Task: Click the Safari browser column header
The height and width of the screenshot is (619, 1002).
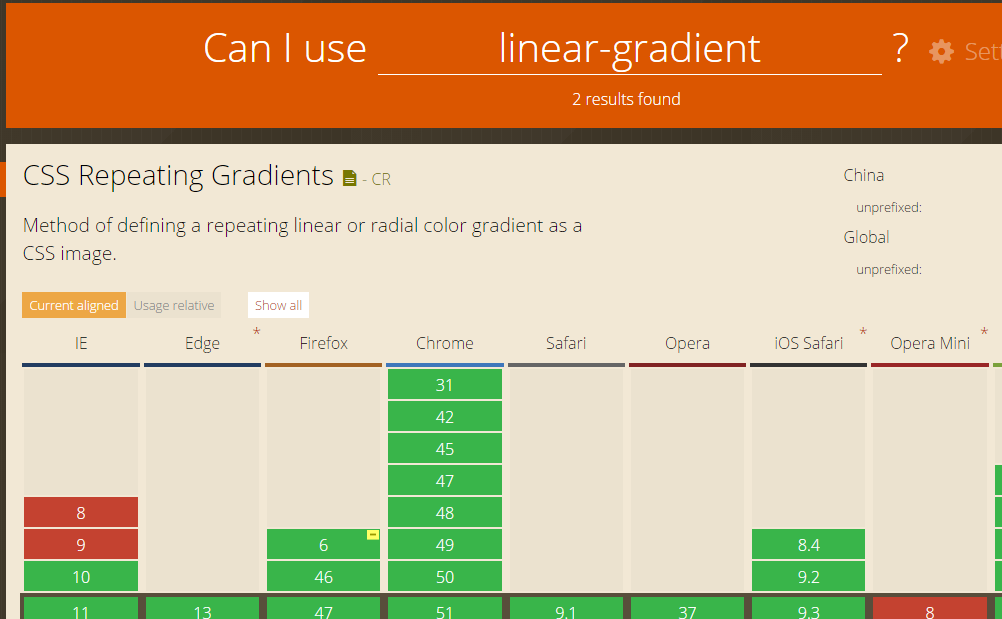Action: point(566,344)
